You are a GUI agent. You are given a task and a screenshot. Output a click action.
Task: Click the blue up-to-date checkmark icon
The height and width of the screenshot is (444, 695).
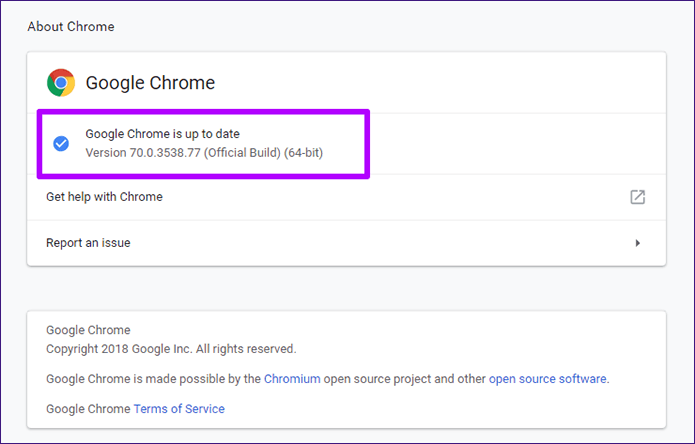[x=61, y=144]
